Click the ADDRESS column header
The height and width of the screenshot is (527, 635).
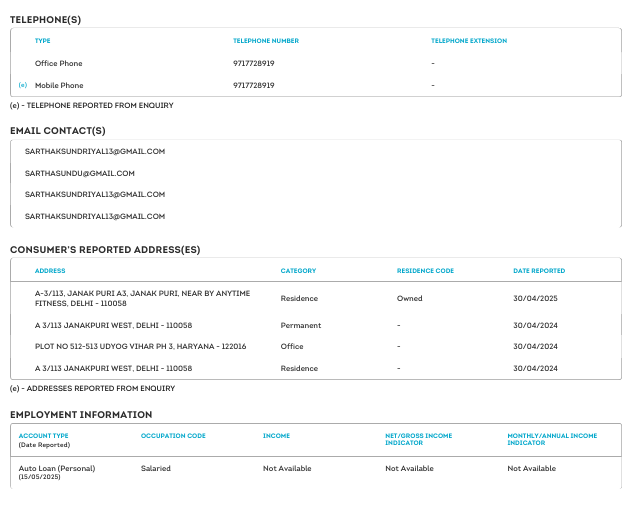click(x=50, y=271)
